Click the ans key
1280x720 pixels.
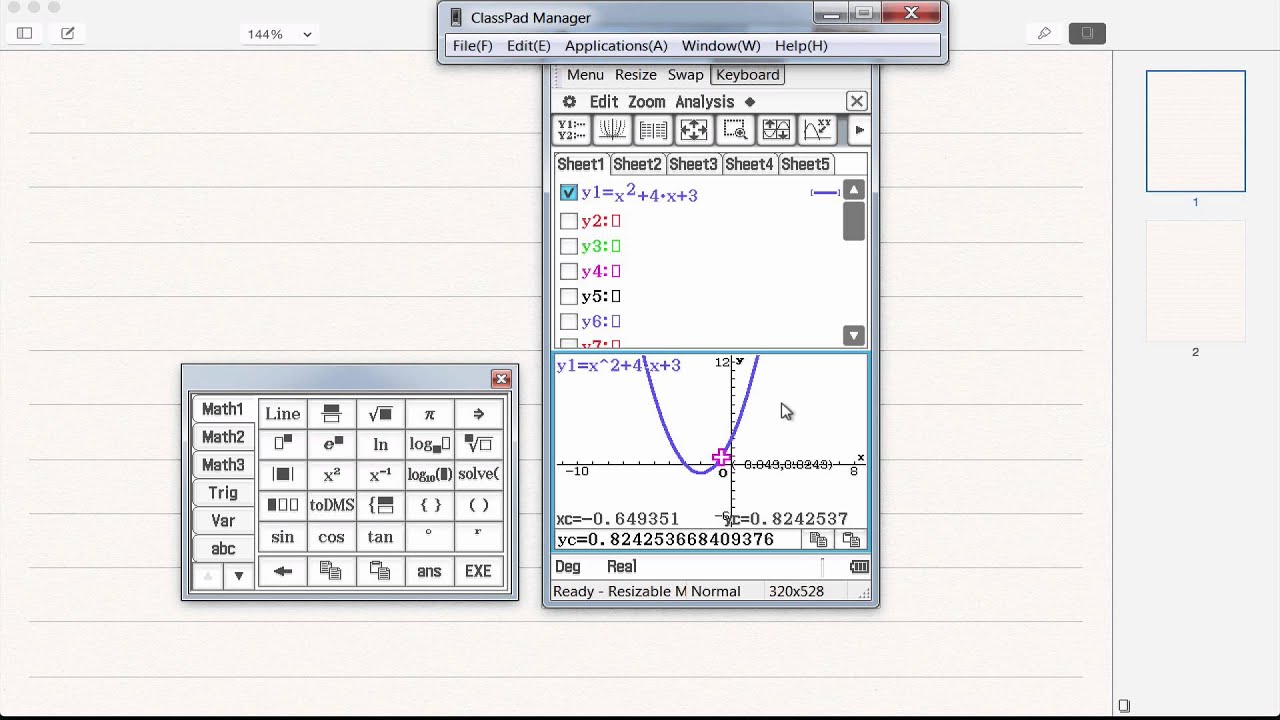pos(429,571)
